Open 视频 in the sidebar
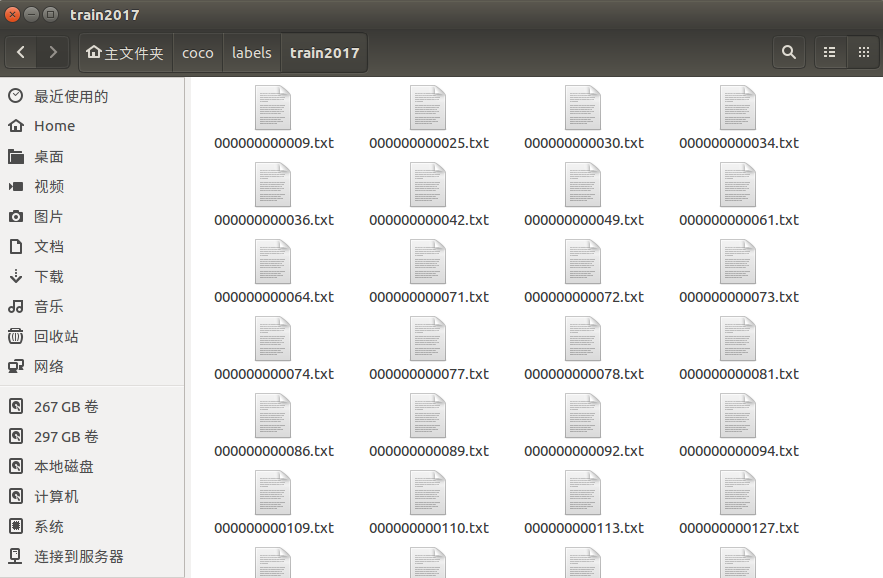This screenshot has height=578, width=883. pos(92,186)
